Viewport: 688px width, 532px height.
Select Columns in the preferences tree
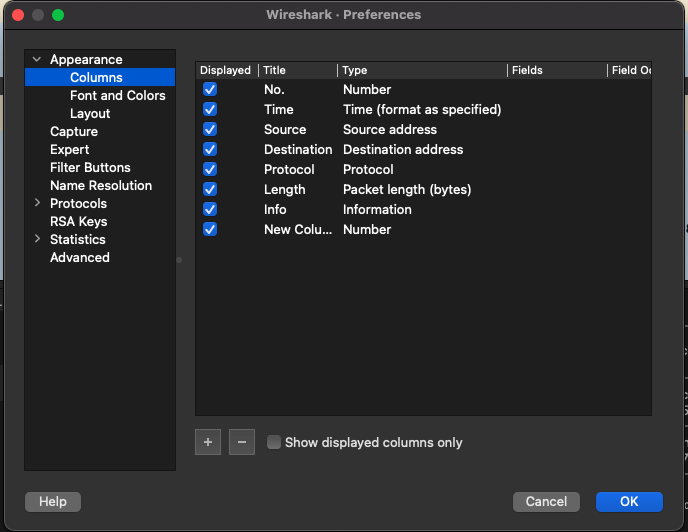[x=96, y=77]
